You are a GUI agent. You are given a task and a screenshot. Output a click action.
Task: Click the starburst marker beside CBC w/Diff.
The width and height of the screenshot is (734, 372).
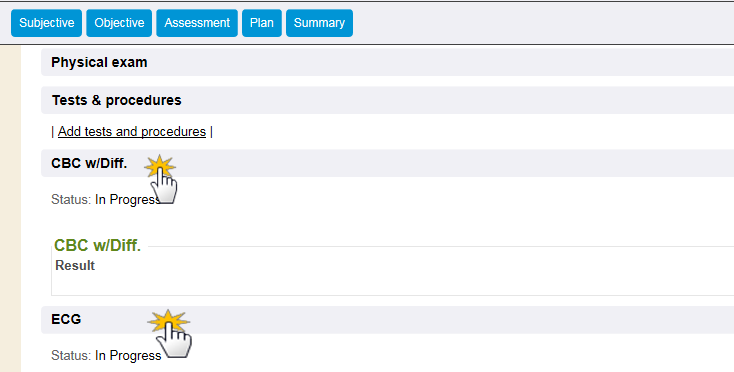tap(160, 166)
